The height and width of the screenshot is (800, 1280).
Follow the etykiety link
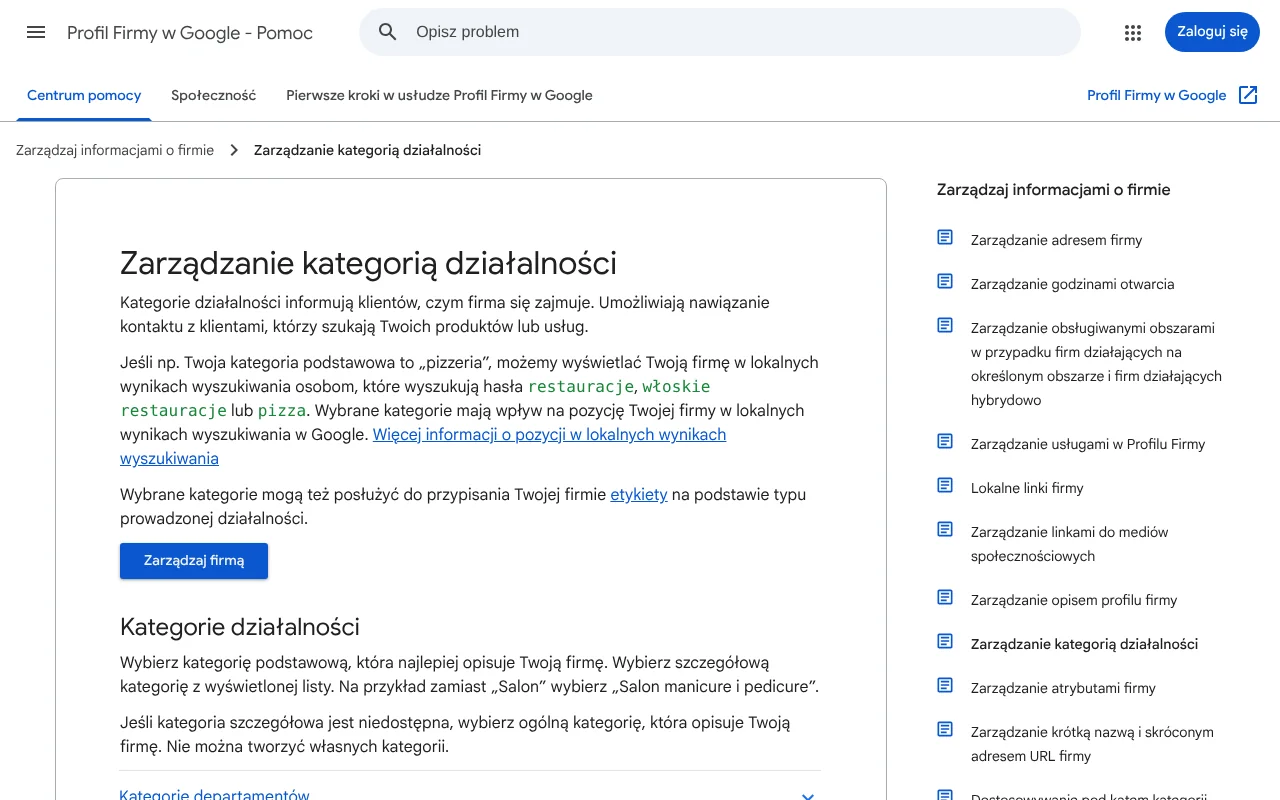point(639,494)
